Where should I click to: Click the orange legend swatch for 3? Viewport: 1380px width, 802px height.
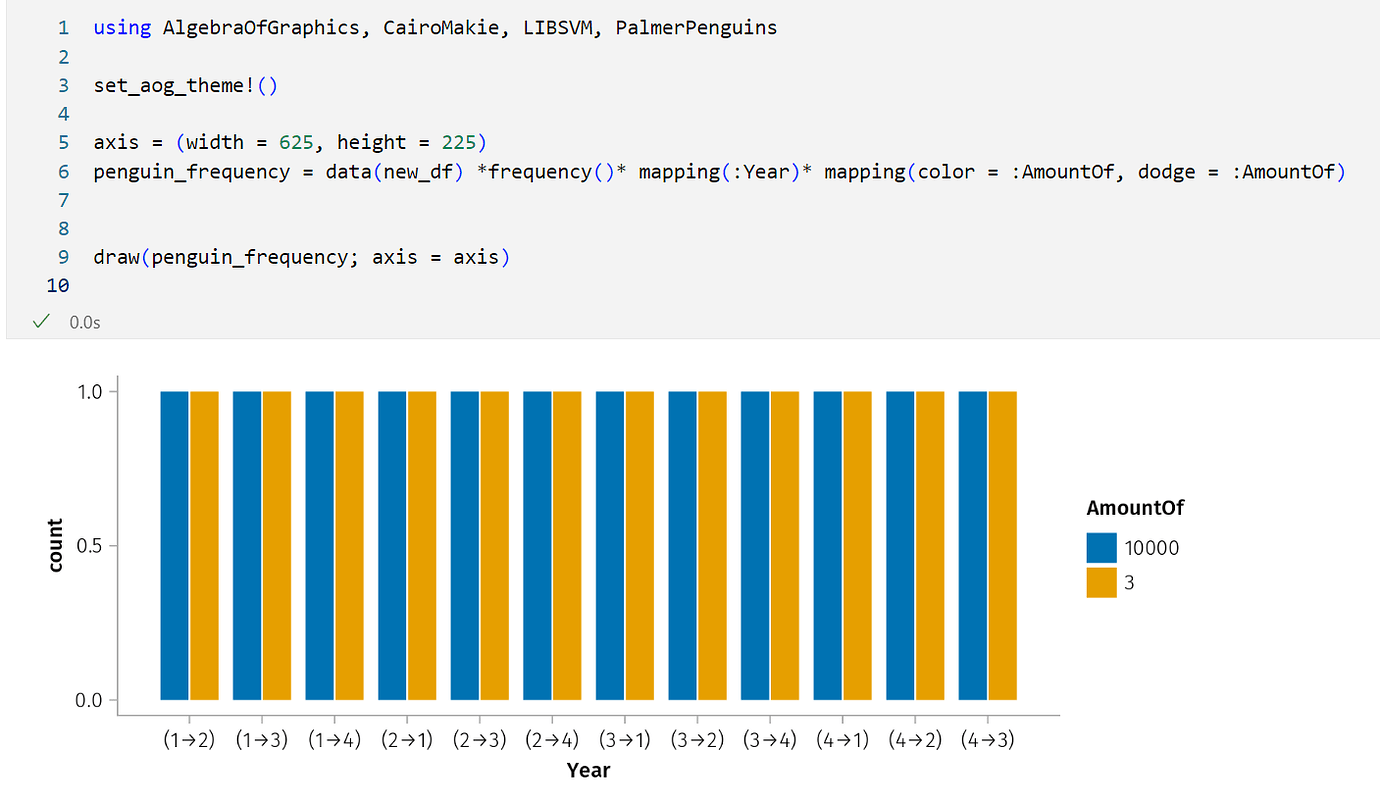point(1100,581)
